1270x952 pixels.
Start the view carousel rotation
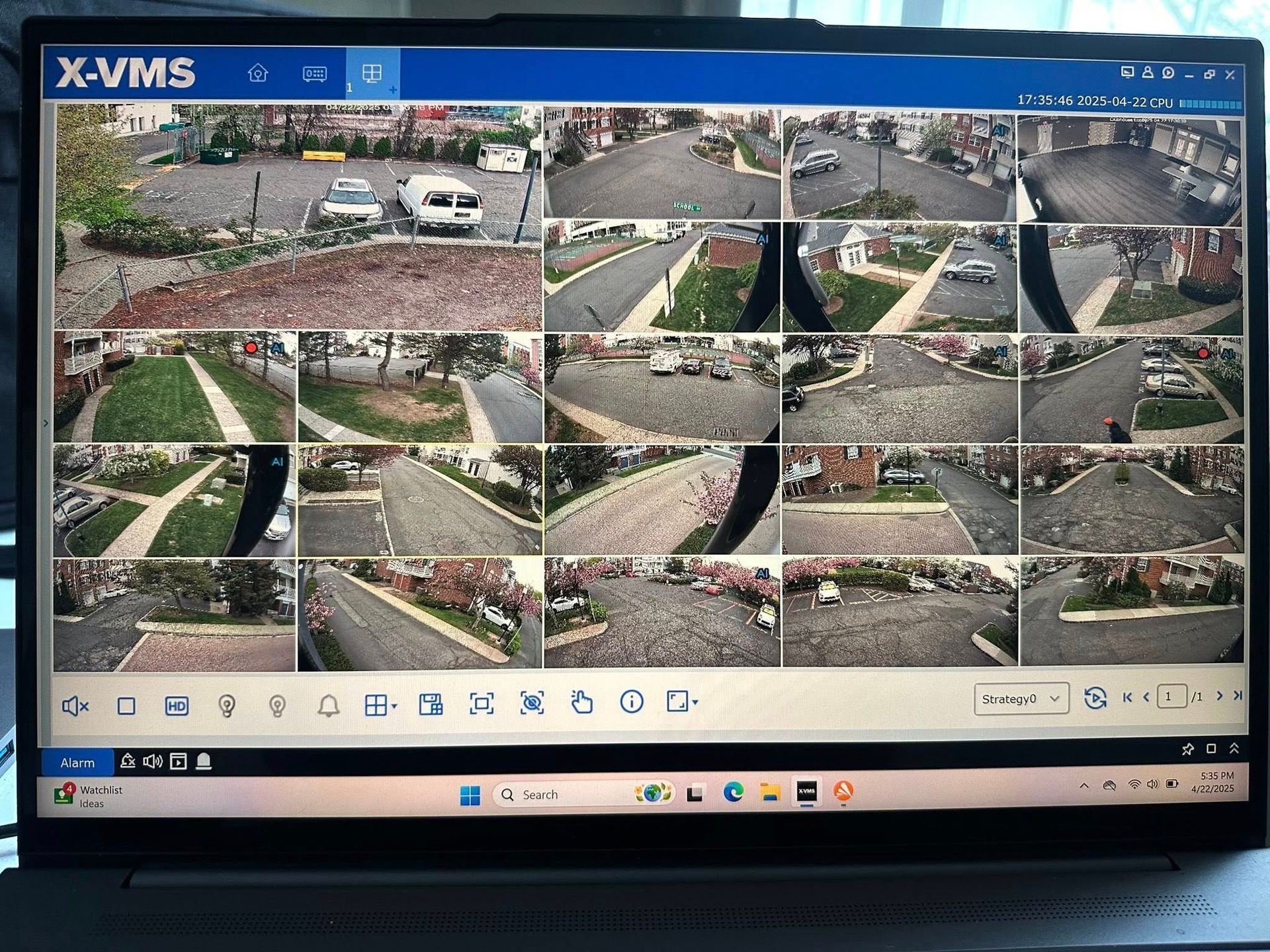click(x=1096, y=697)
